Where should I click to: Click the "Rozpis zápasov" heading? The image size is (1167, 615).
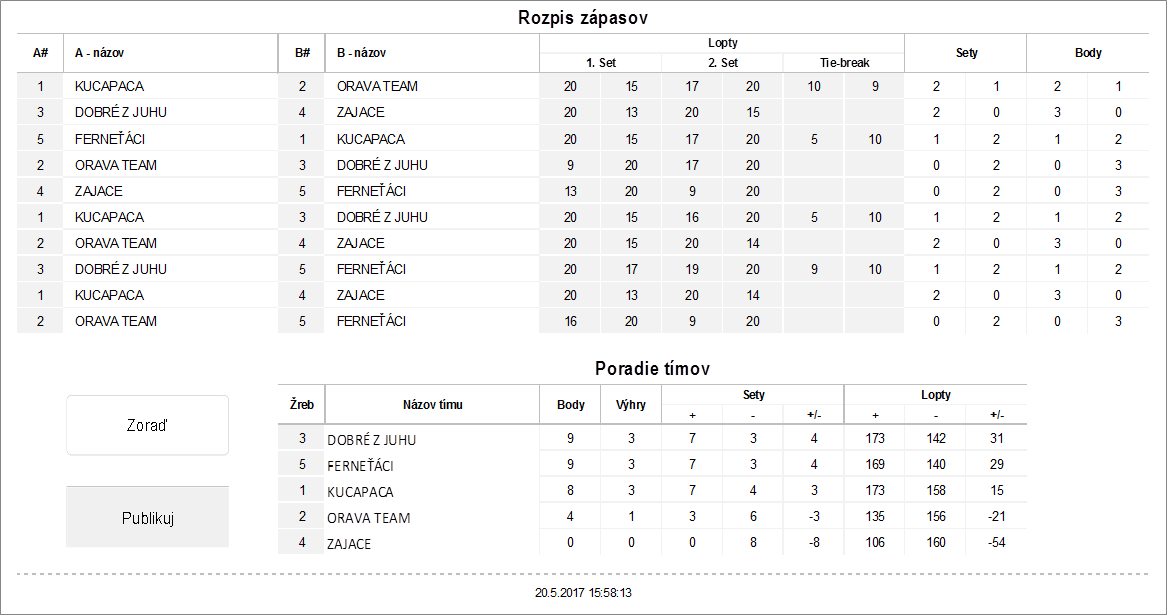click(584, 18)
